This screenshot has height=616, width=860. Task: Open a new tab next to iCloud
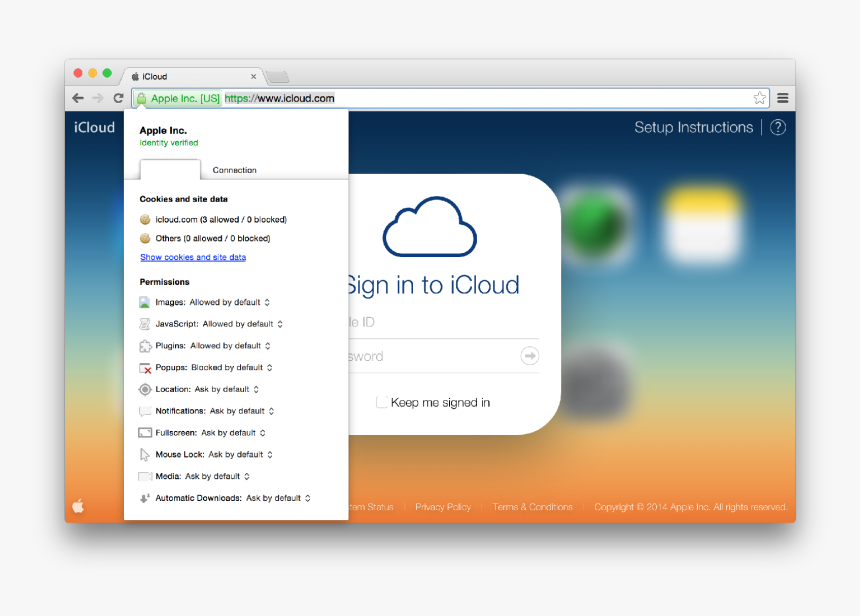tap(278, 76)
